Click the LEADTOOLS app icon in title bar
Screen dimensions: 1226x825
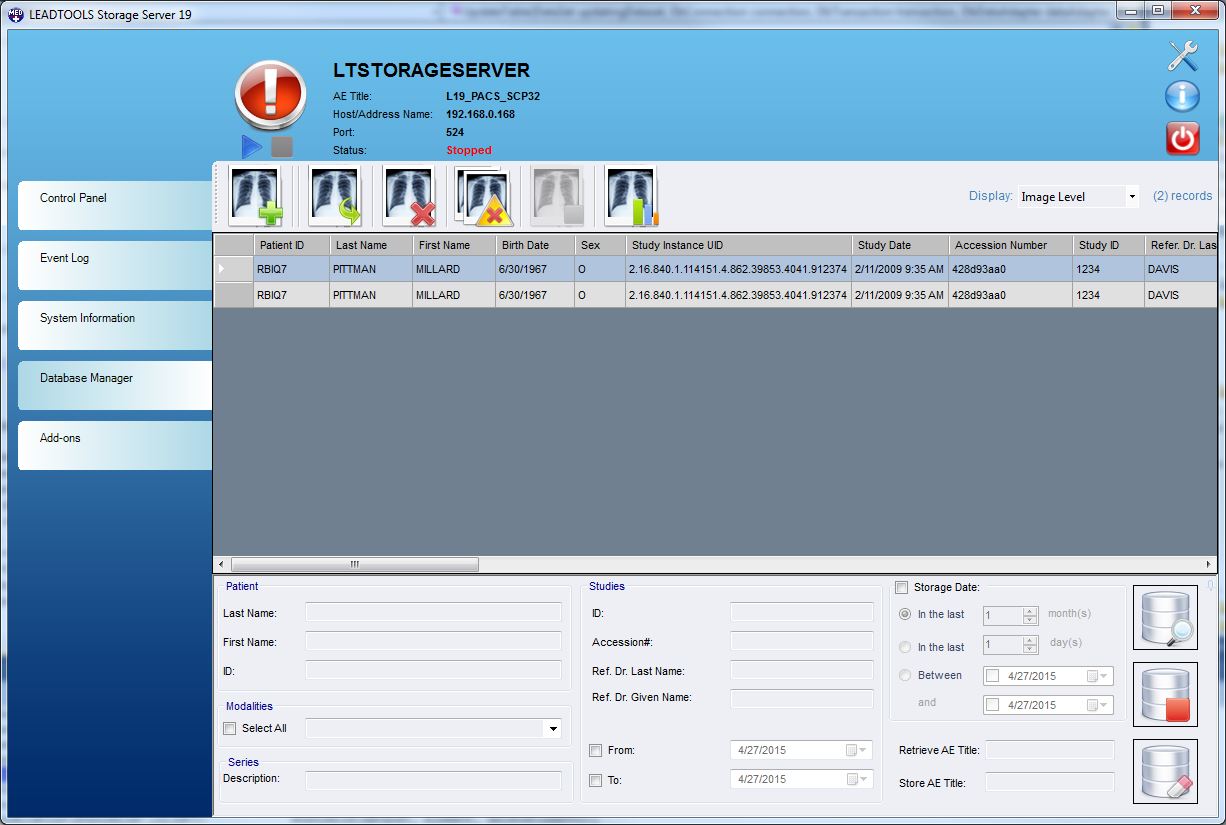tap(15, 14)
